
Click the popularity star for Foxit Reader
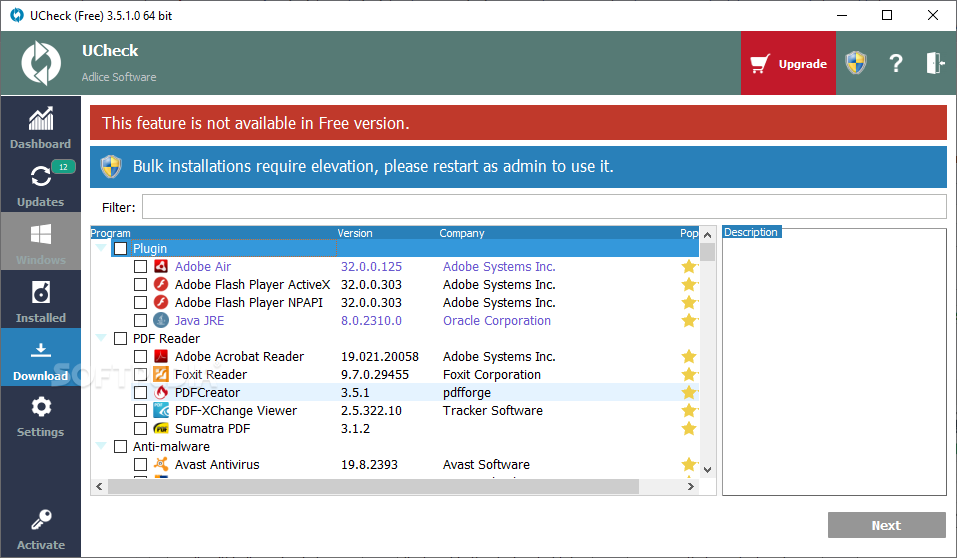point(689,374)
